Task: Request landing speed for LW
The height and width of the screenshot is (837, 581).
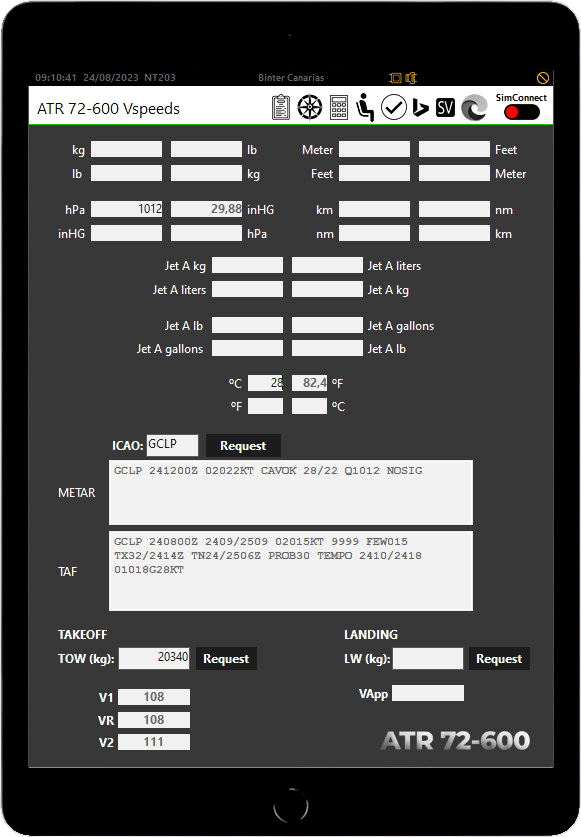Action: pyautogui.click(x=499, y=659)
